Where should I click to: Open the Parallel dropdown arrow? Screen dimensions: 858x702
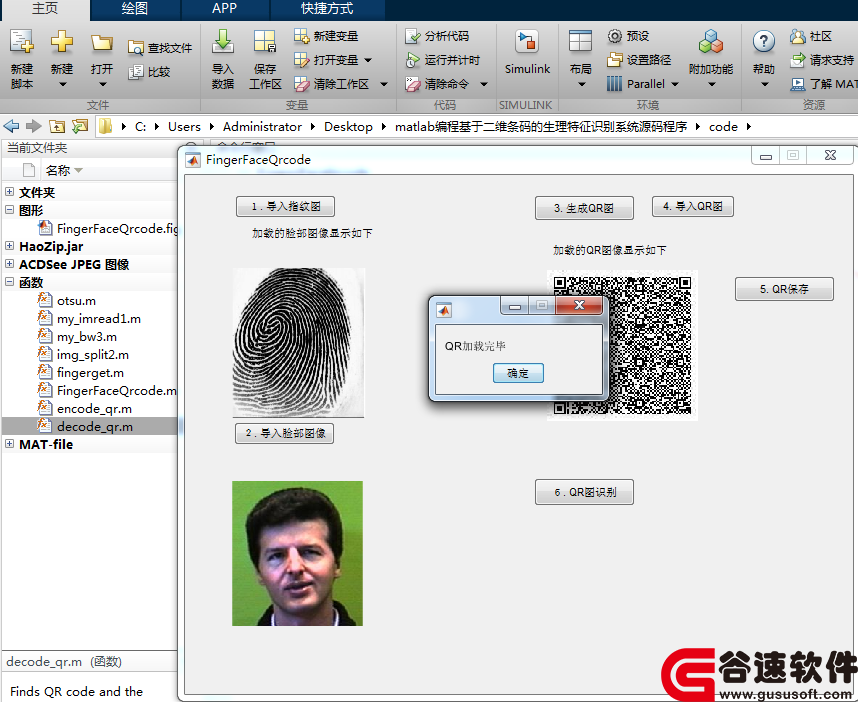(x=675, y=84)
